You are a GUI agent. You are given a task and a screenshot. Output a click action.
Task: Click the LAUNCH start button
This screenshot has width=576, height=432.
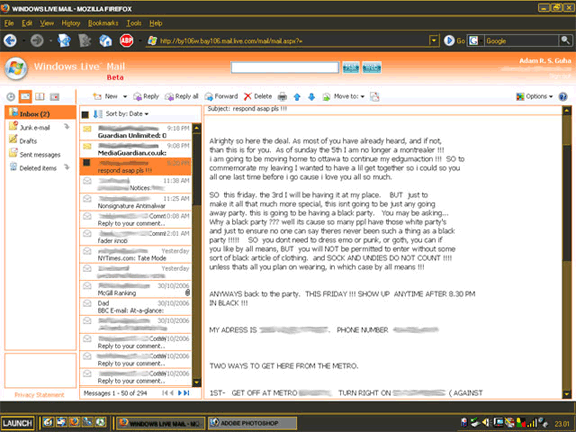coord(17,423)
